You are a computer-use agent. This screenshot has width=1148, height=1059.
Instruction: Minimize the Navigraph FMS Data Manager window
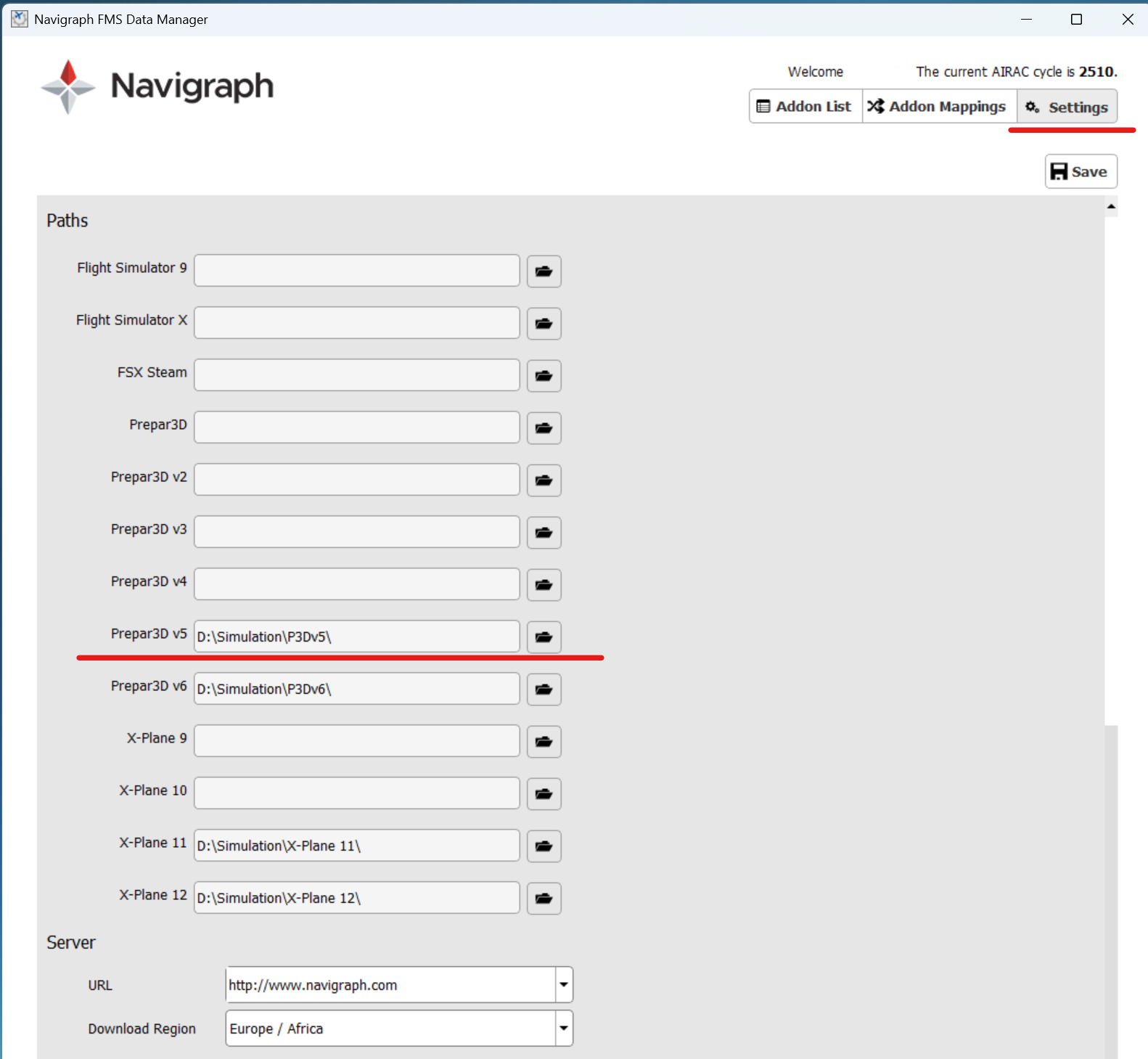click(1026, 19)
